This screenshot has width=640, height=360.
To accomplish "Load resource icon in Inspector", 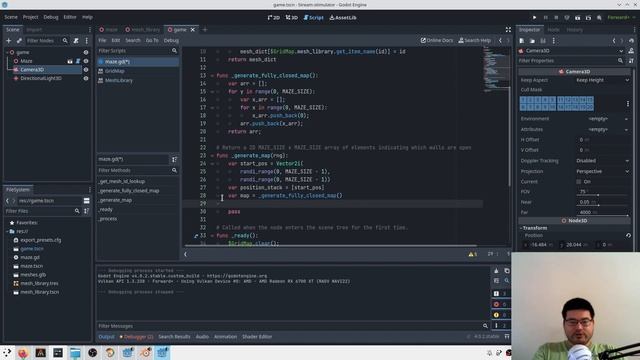I will coord(532,41).
